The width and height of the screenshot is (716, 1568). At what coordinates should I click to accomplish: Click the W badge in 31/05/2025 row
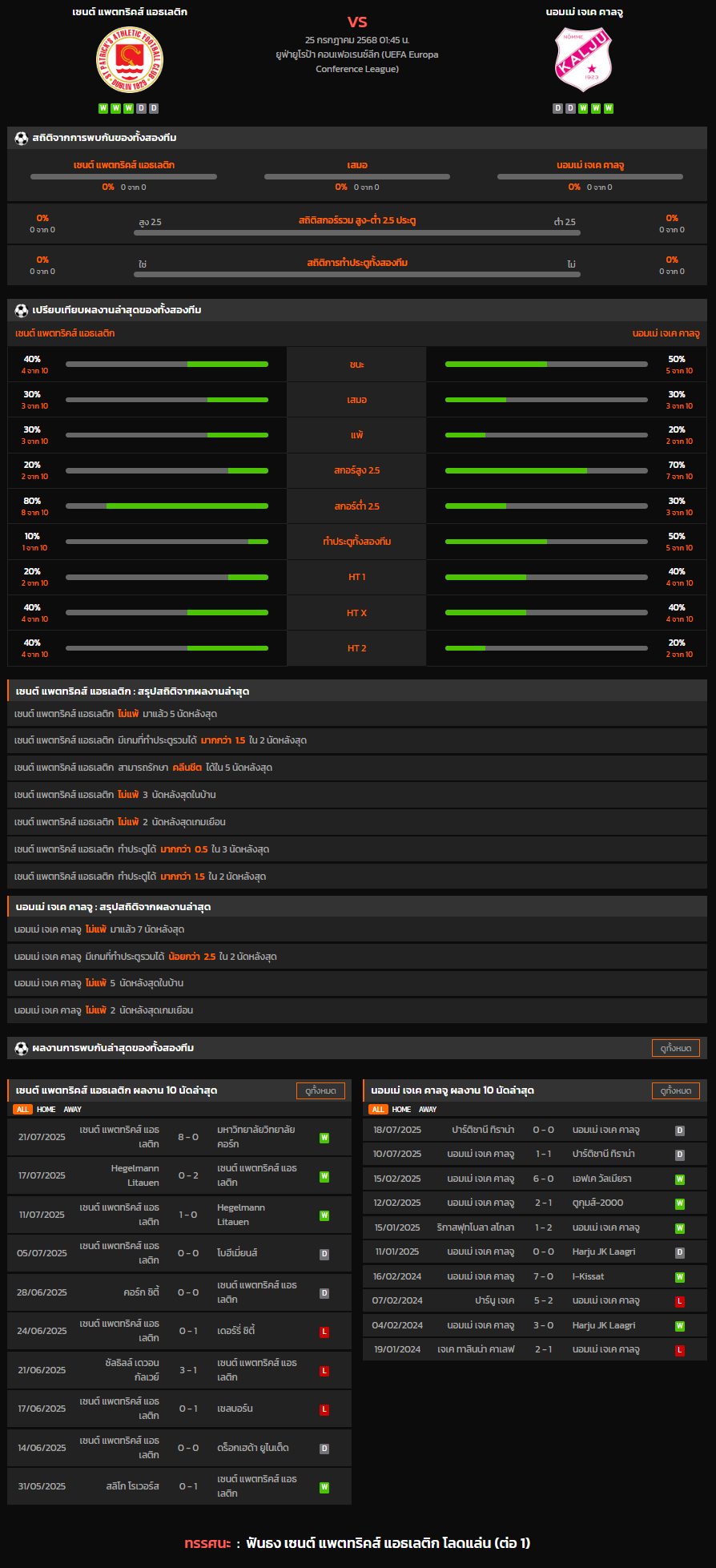[324, 1487]
